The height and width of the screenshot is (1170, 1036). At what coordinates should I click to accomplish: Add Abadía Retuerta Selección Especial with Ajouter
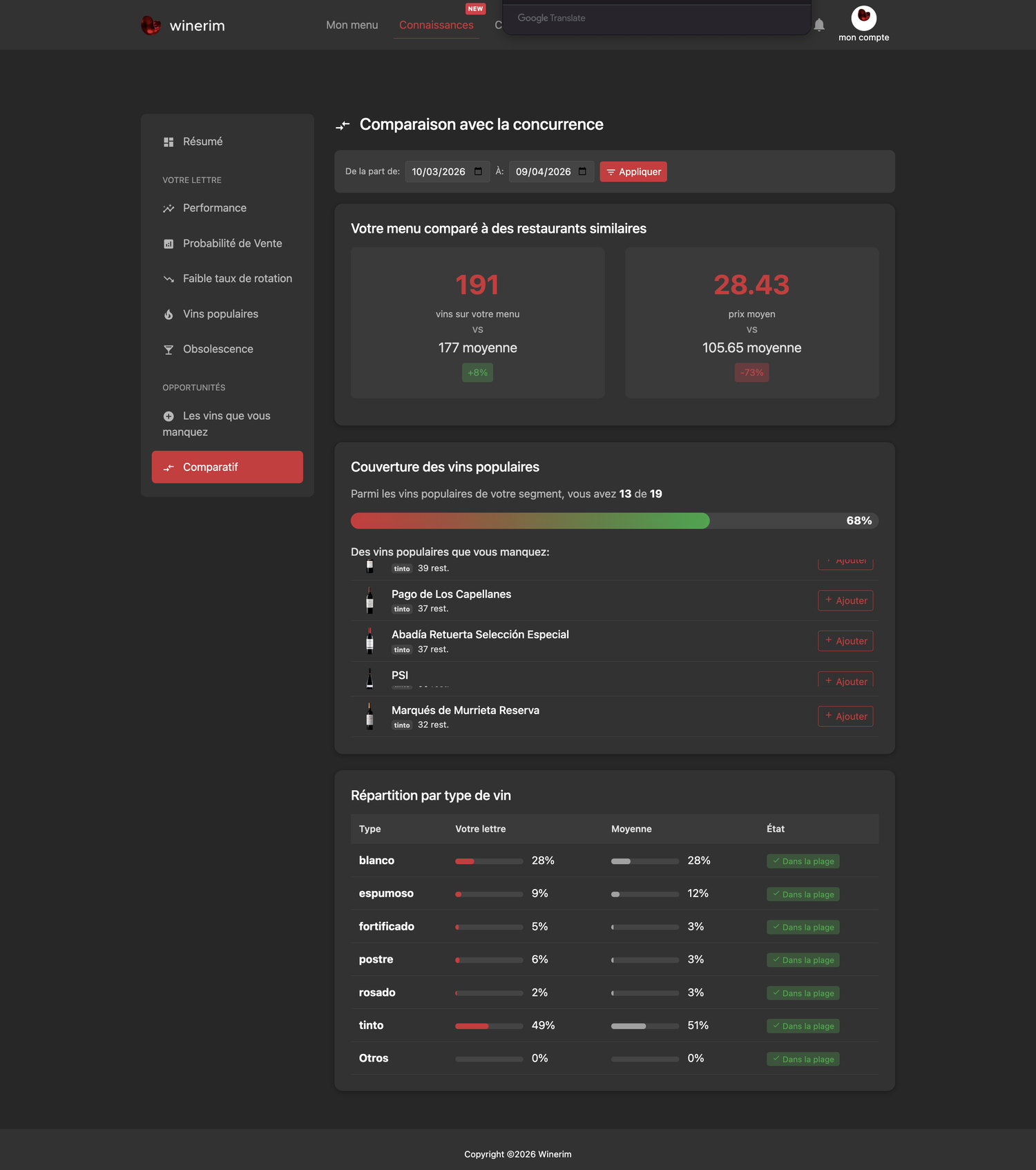coord(845,641)
